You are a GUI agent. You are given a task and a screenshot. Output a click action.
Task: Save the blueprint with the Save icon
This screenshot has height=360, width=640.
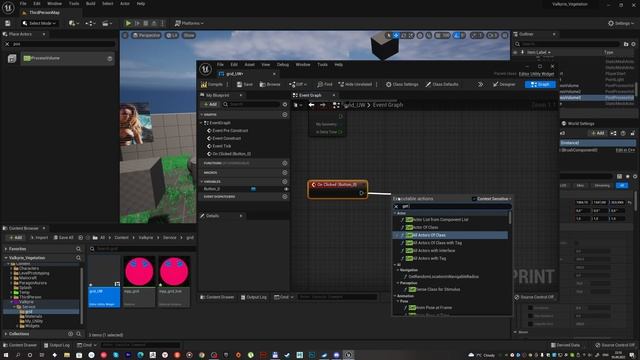(x=245, y=84)
